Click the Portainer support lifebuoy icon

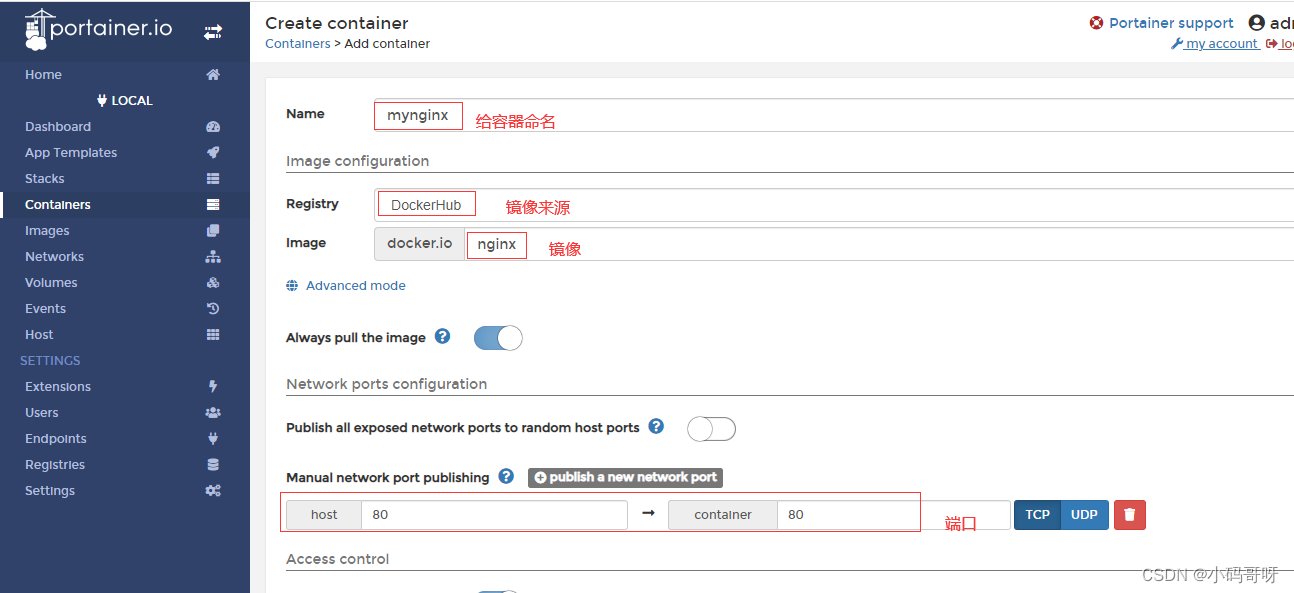(1096, 23)
